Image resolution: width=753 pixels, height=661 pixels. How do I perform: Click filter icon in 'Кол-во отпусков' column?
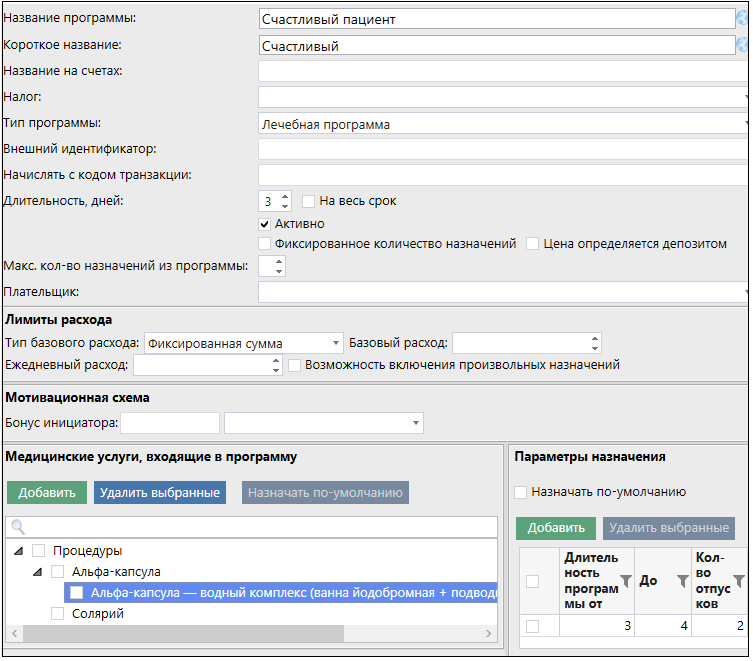click(739, 581)
